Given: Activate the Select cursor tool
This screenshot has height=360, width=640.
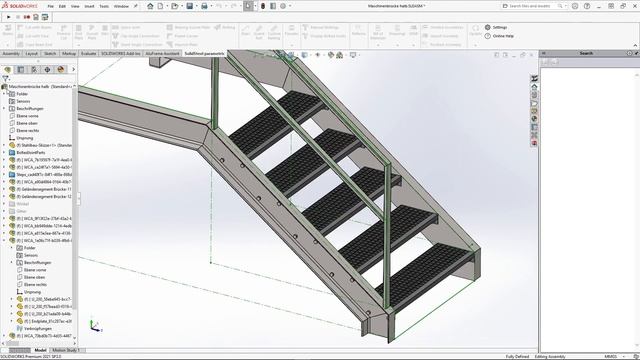Looking at the screenshot, I should pos(248,6).
